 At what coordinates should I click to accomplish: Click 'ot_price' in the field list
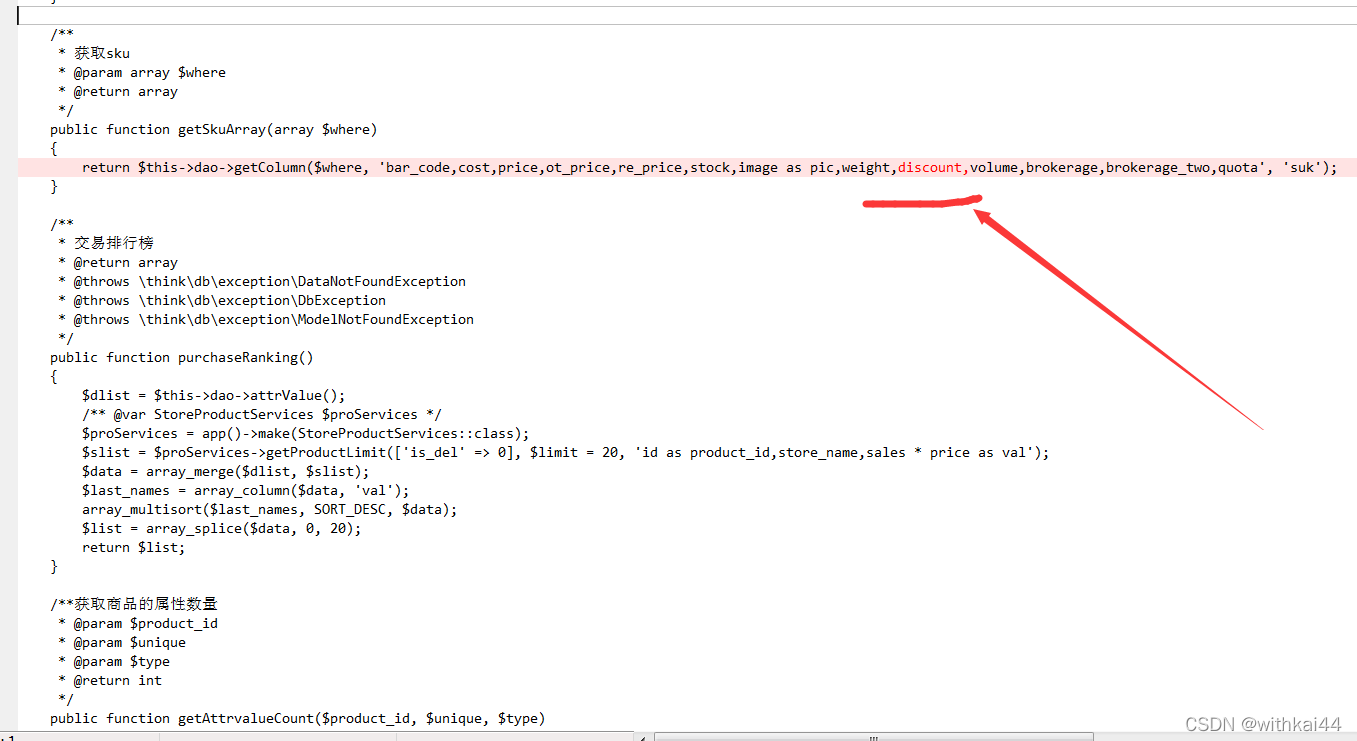click(x=578, y=167)
